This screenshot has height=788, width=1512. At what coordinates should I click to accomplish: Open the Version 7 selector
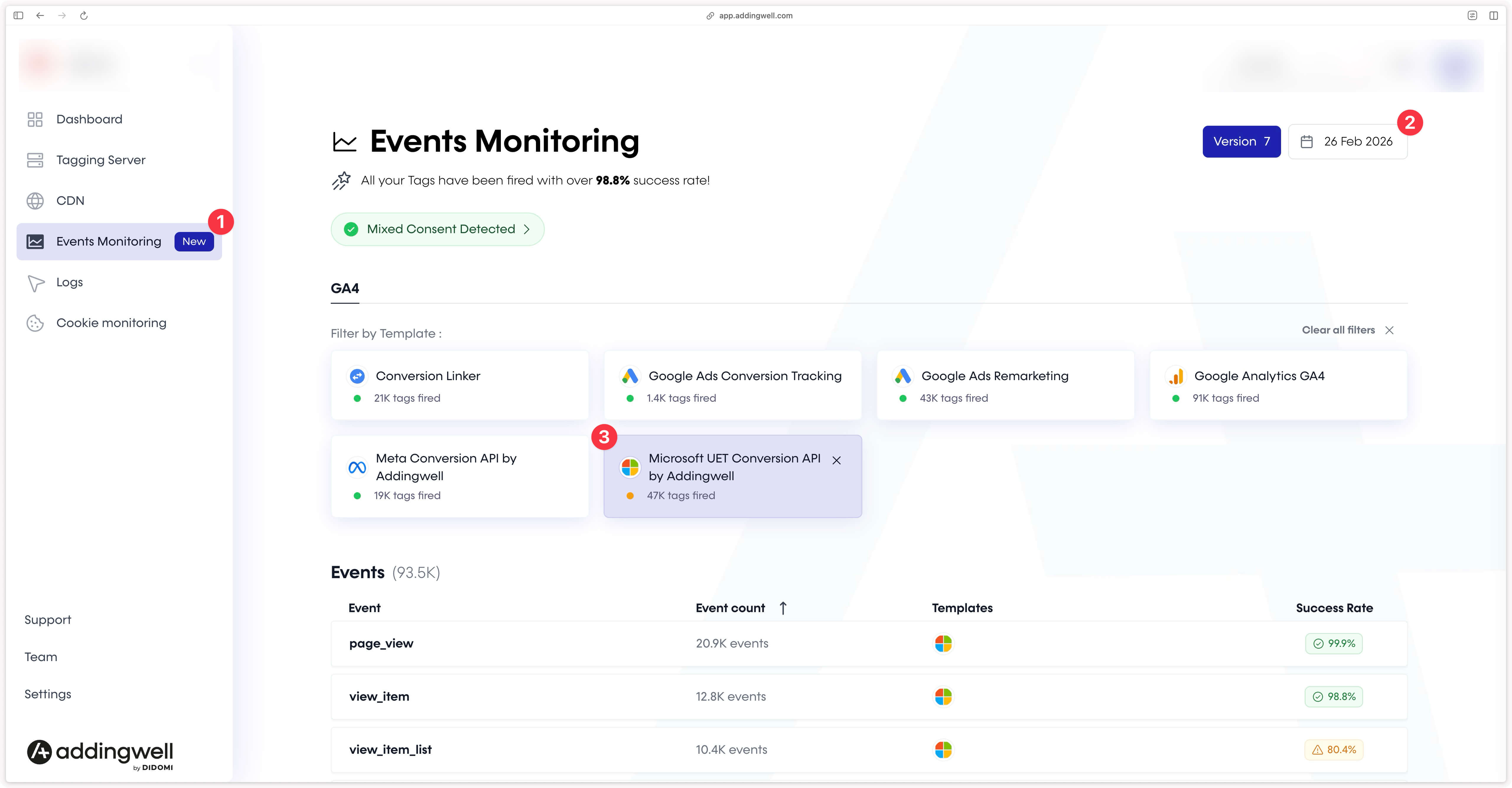coord(1241,141)
